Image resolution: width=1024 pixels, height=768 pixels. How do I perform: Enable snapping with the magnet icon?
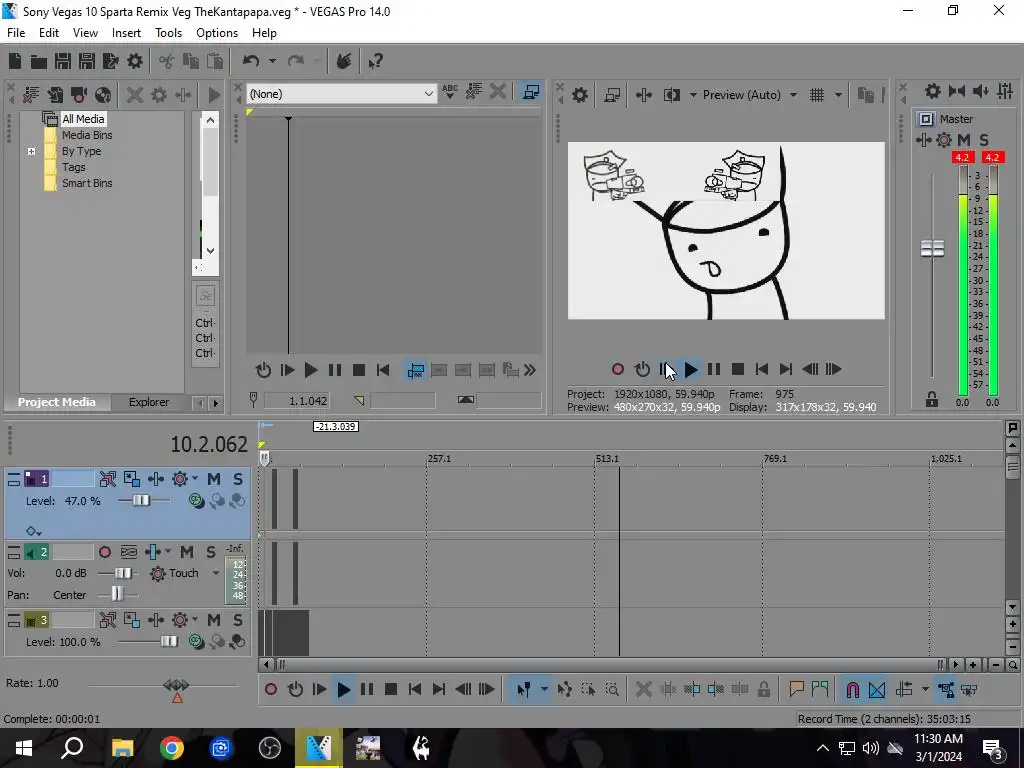852,689
